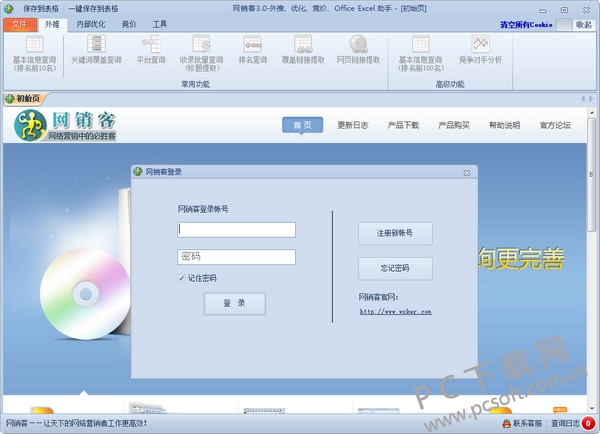Click the app logo in the title bar

8,8
